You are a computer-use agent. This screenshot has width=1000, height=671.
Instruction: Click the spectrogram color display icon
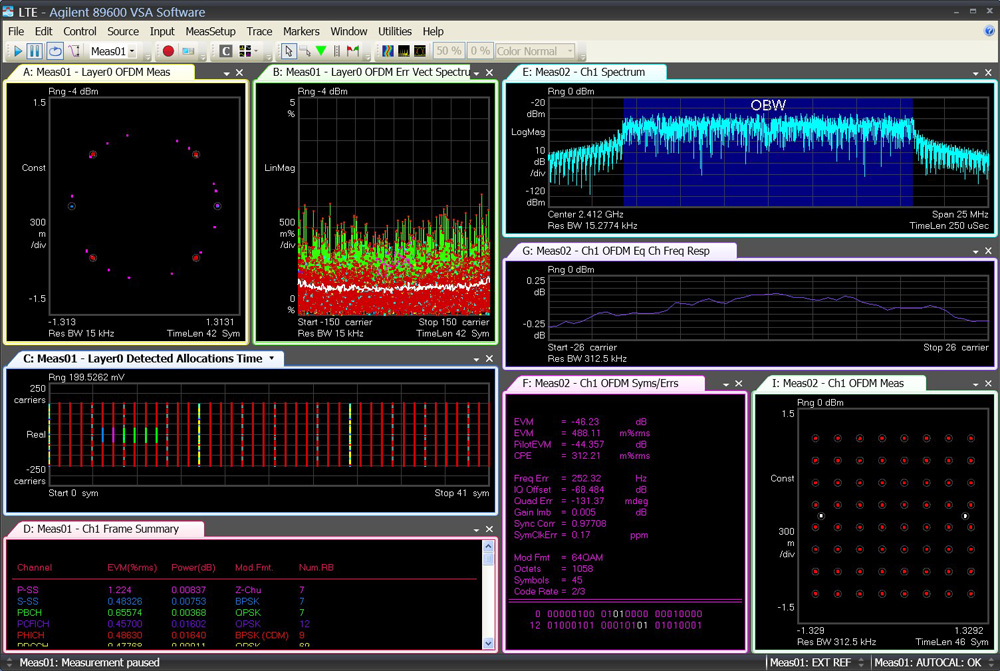pyautogui.click(x=388, y=51)
